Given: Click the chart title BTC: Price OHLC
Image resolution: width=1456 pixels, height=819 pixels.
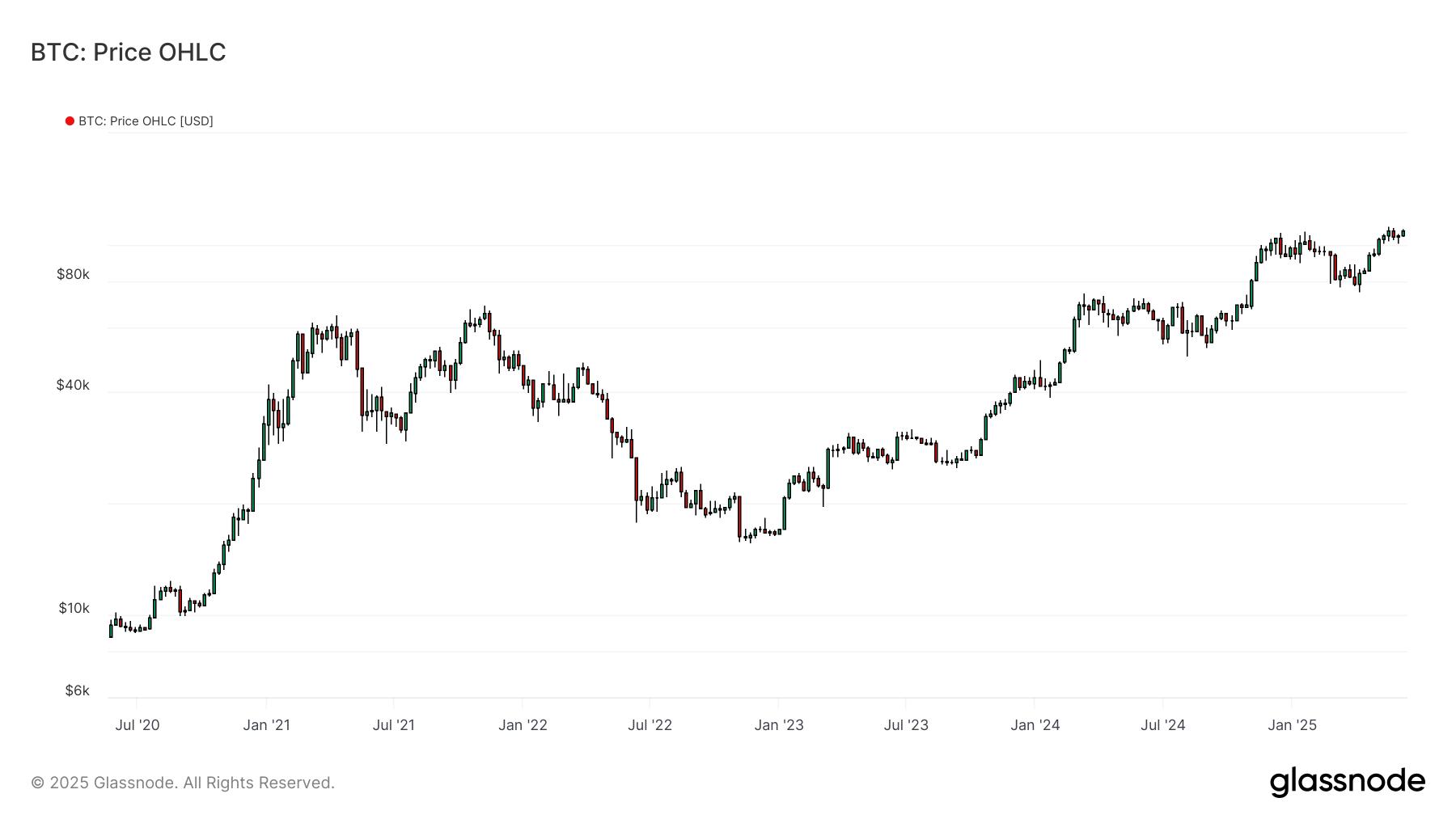Looking at the screenshot, I should pos(128,53).
